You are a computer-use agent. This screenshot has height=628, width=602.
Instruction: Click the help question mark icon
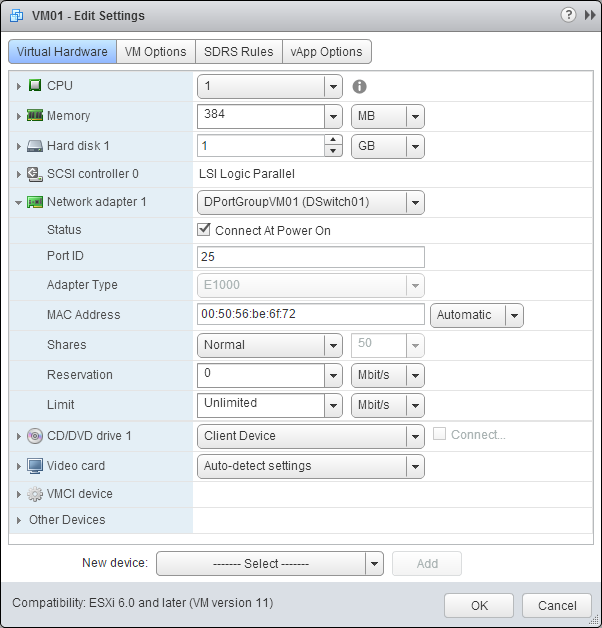coord(569,15)
